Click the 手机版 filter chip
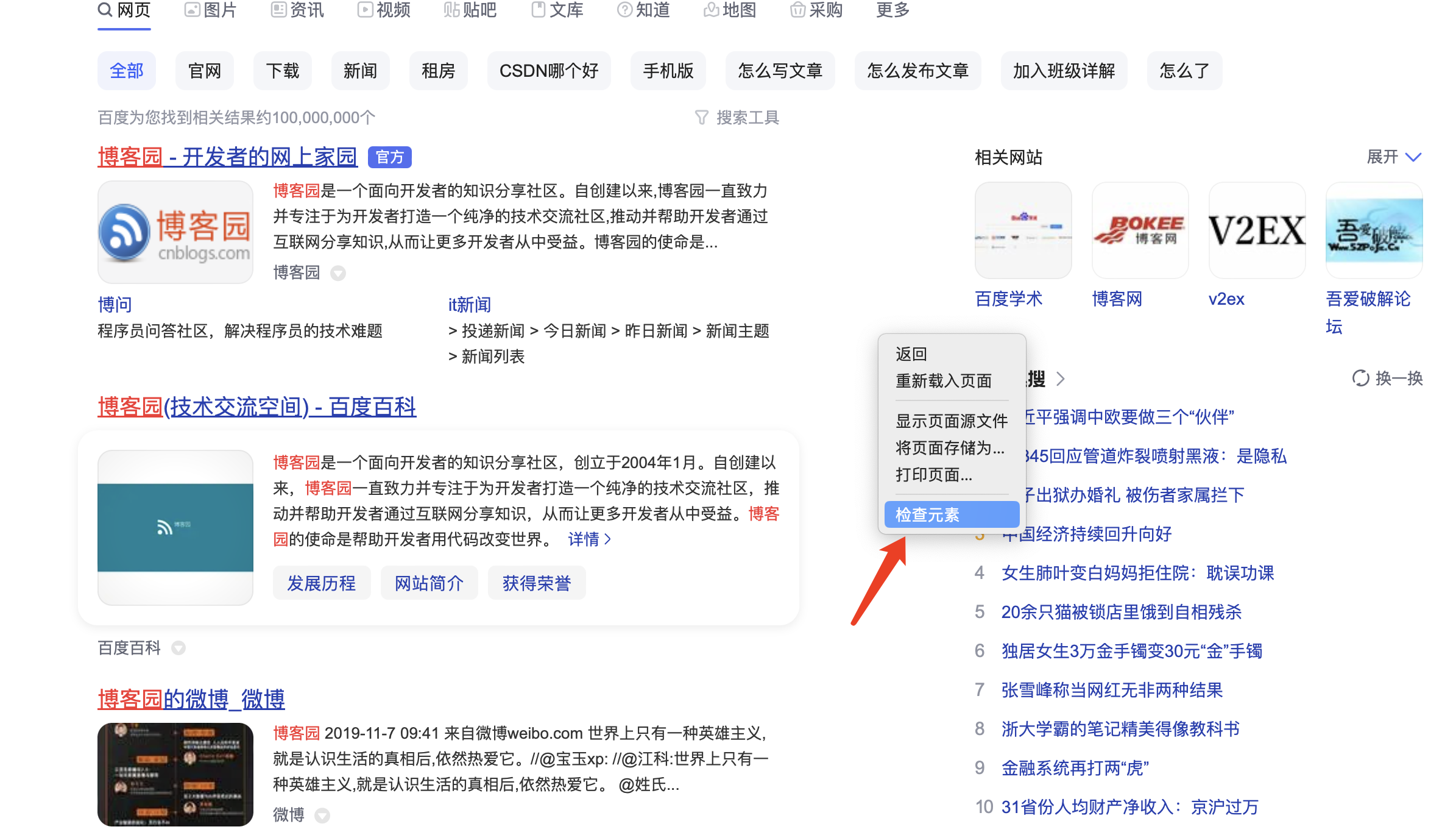Viewport: 1456px width, 835px height. pyautogui.click(x=668, y=71)
